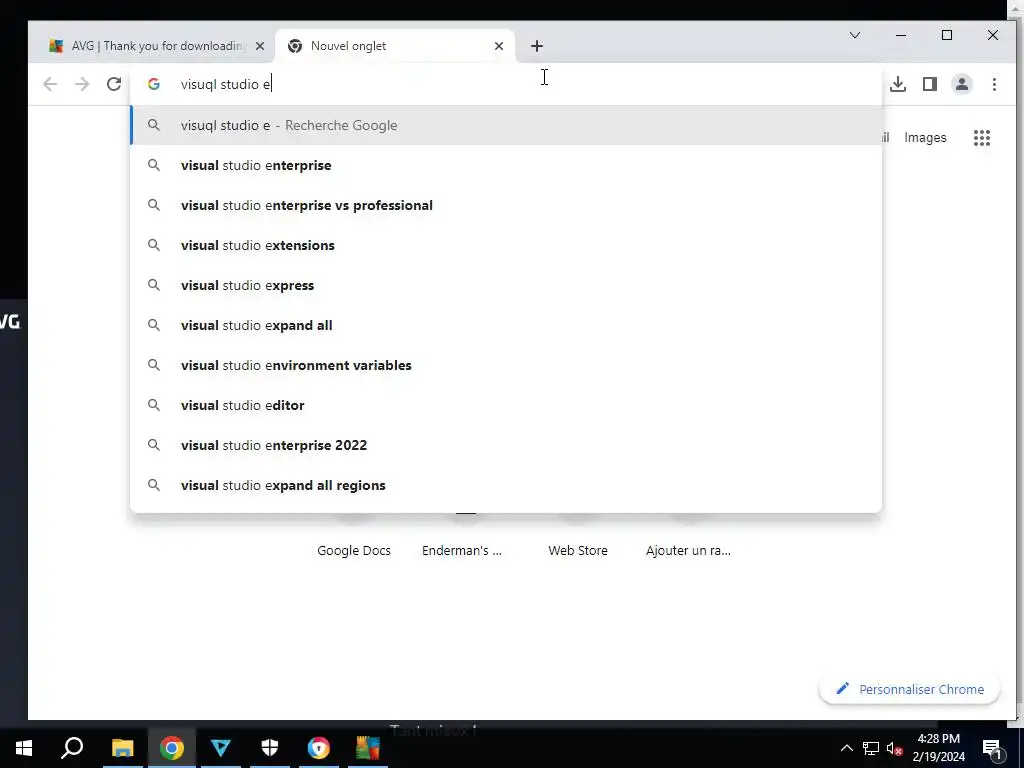Open tab search chevron dropdown
This screenshot has width=1024, height=768.
pos(855,35)
